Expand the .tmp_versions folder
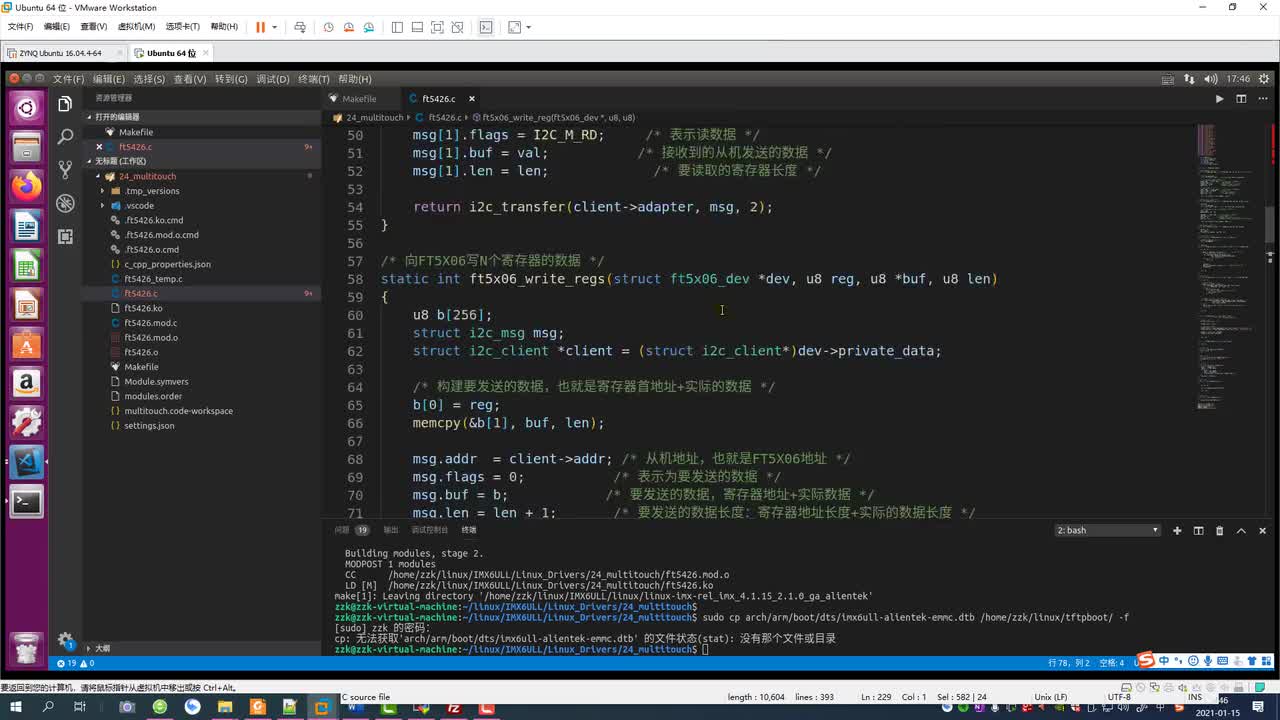1280x720 pixels. (x=152, y=191)
